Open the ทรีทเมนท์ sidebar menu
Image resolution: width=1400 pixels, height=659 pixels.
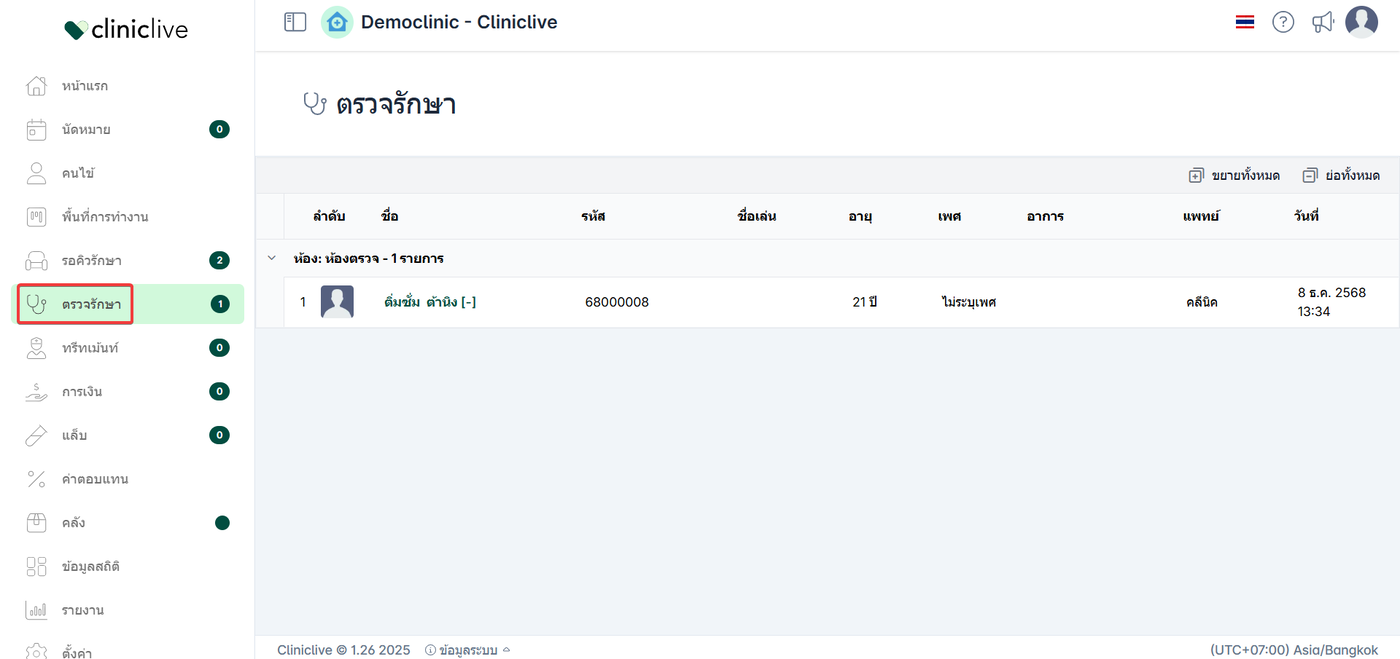(x=90, y=348)
